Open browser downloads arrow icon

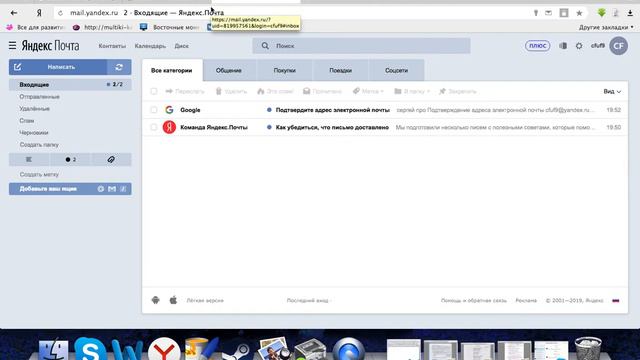(x=630, y=13)
